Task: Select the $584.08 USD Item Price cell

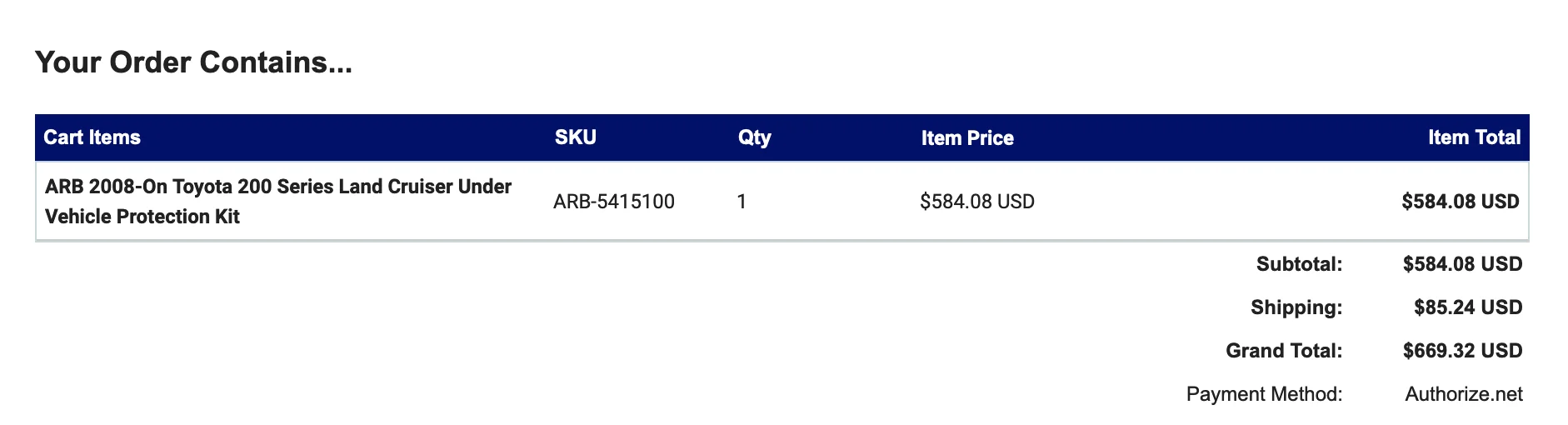Action: point(977,202)
